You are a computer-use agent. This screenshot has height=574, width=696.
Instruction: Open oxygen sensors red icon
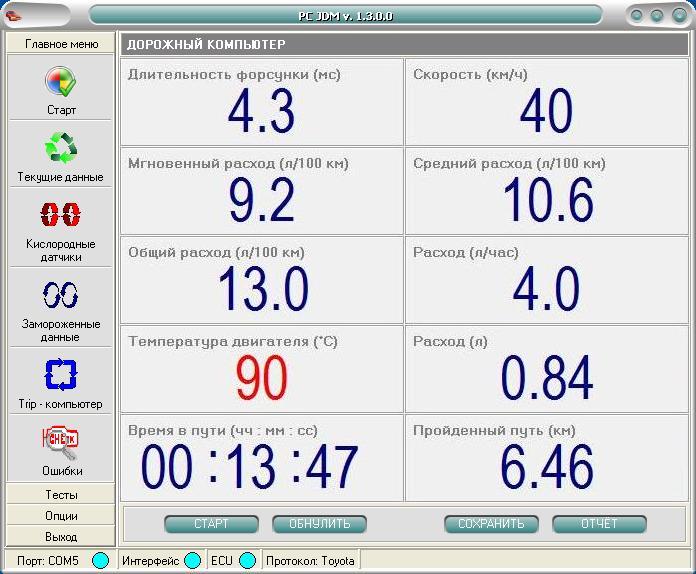tap(61, 215)
